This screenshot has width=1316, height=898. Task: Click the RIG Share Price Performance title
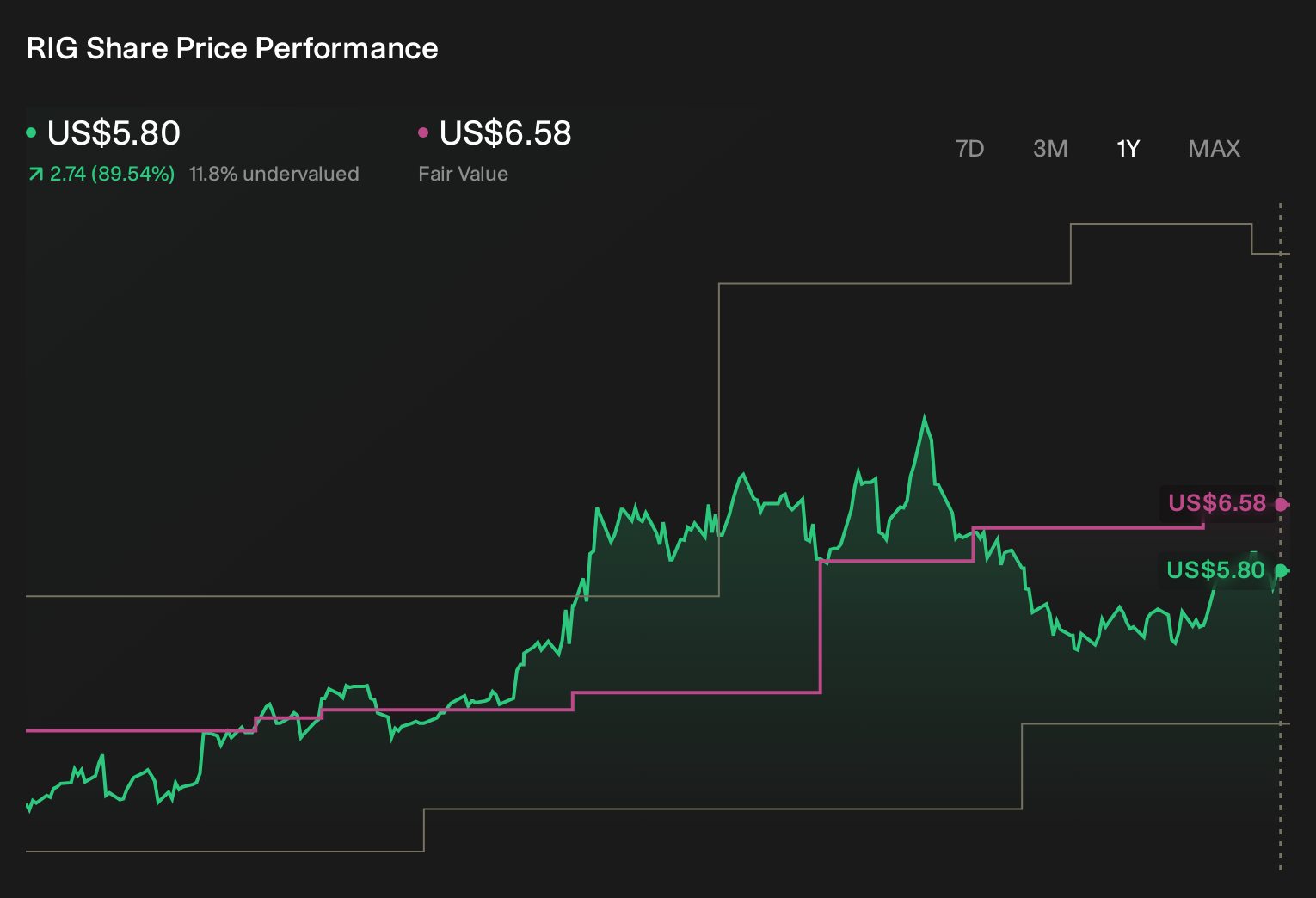point(232,48)
